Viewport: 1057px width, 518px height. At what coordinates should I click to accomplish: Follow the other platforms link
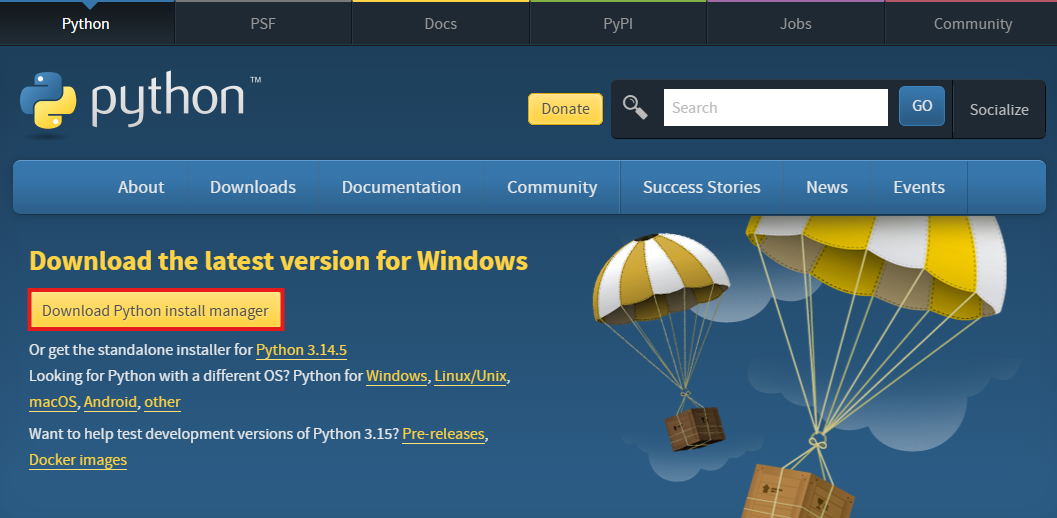coord(162,402)
